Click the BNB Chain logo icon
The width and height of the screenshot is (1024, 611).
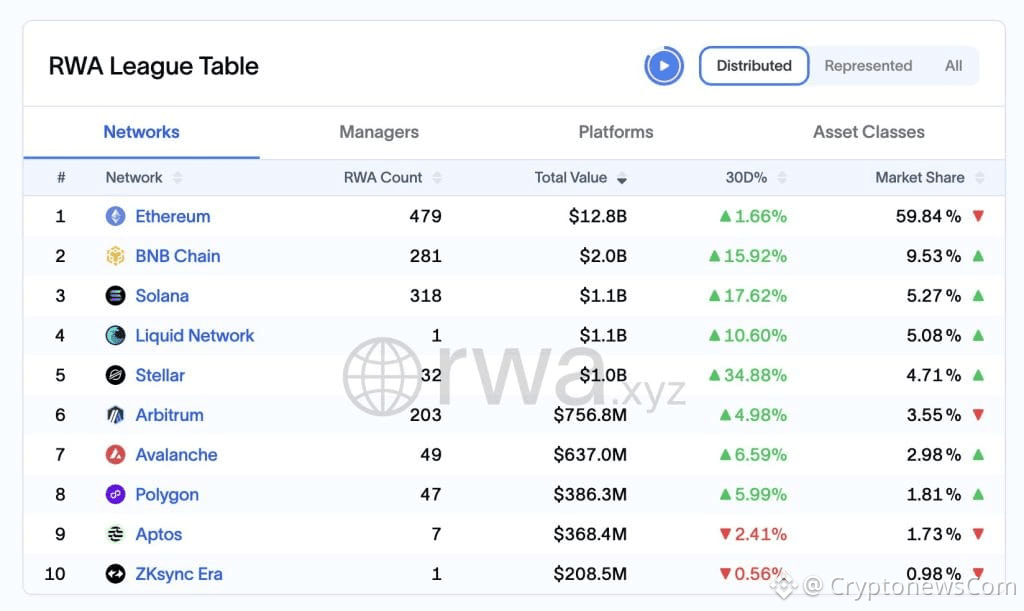tap(116, 256)
